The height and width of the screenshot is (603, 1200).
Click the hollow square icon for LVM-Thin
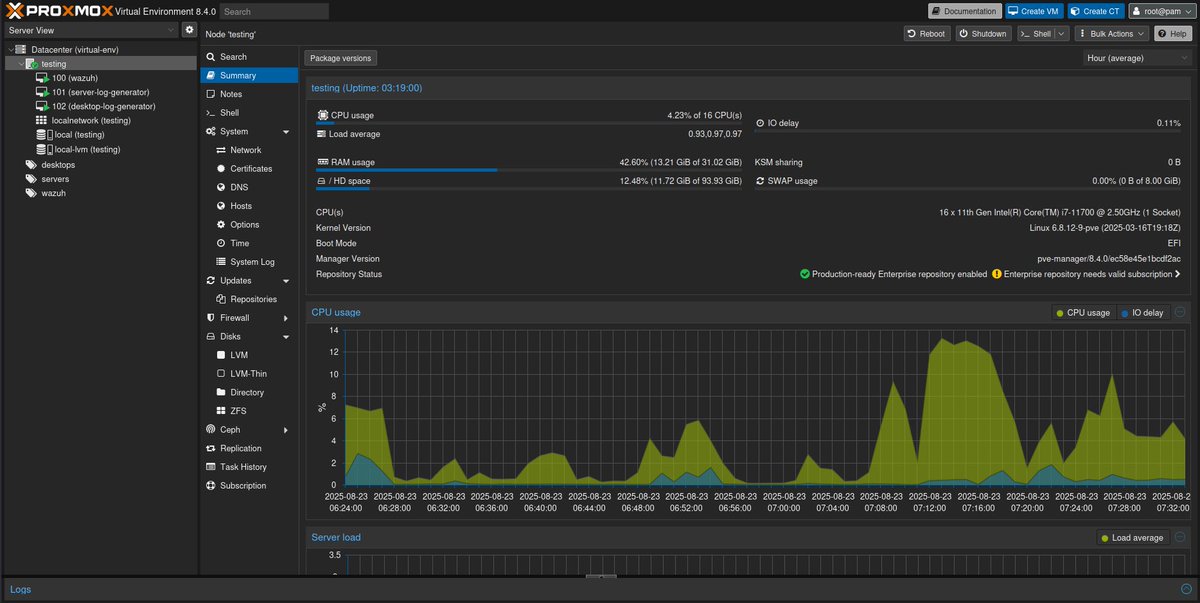(x=221, y=374)
